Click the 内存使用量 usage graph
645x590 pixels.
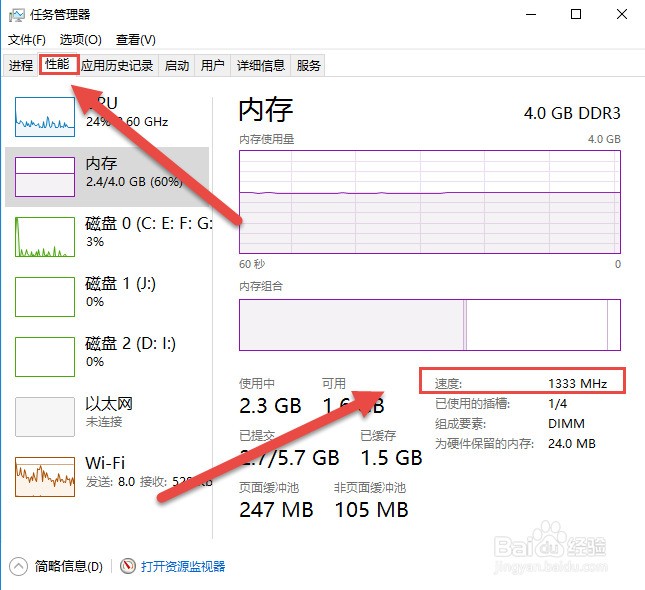pos(430,202)
